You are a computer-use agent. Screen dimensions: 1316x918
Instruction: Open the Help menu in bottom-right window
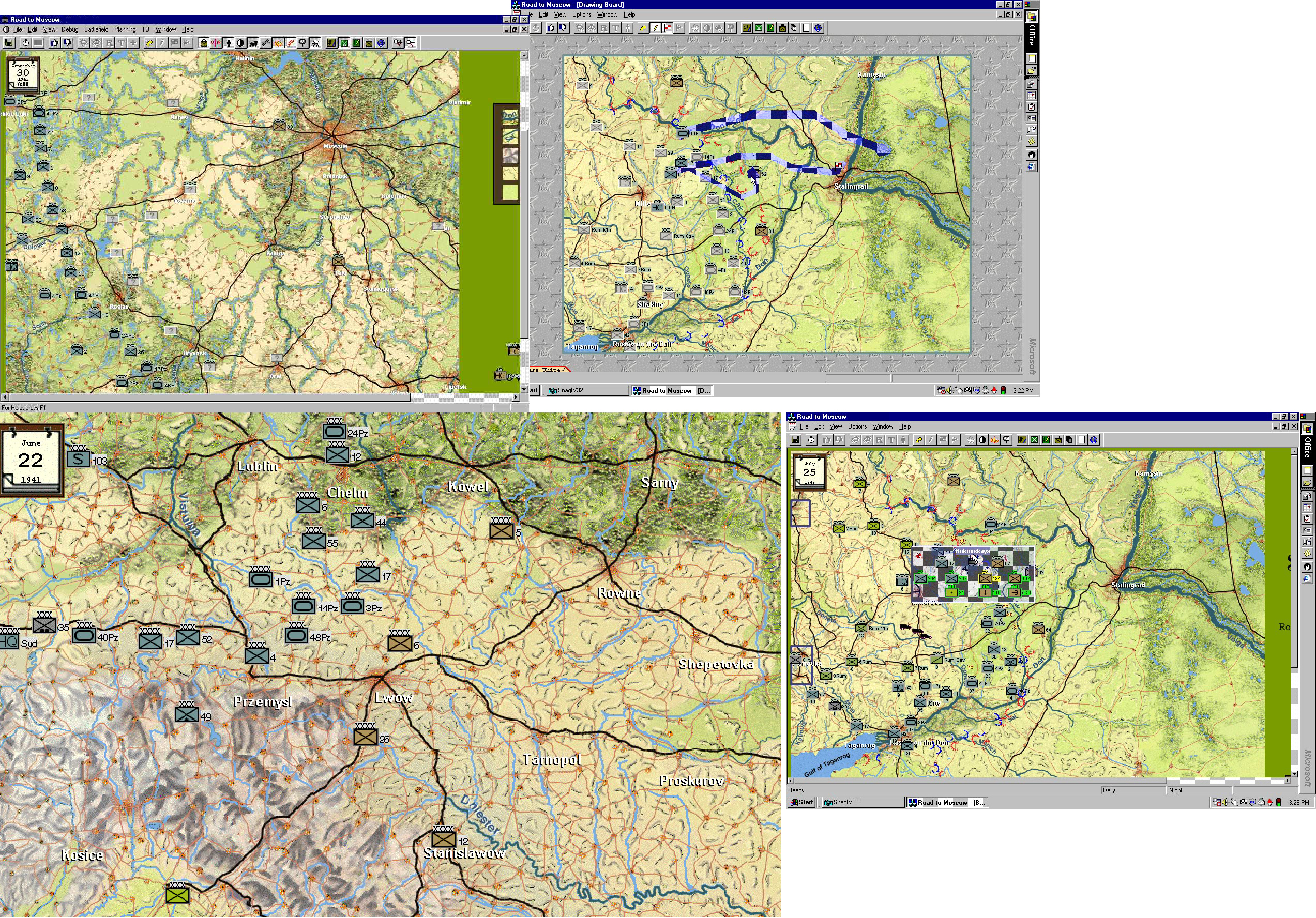coord(904,426)
